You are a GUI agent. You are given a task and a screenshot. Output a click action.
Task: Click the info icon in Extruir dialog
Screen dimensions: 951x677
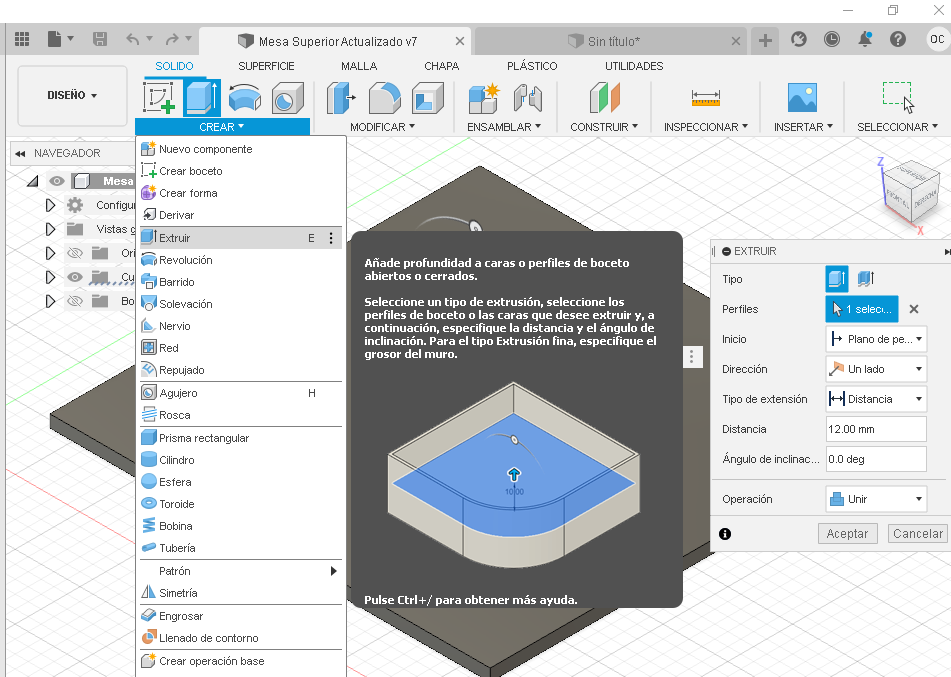tap(725, 534)
